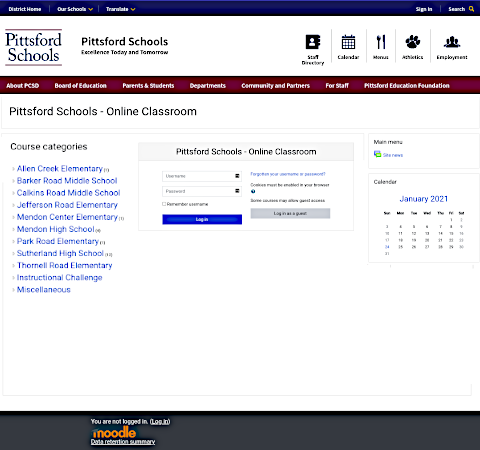The image size is (480, 450).
Task: Open Departments menu
Action: coord(208,86)
